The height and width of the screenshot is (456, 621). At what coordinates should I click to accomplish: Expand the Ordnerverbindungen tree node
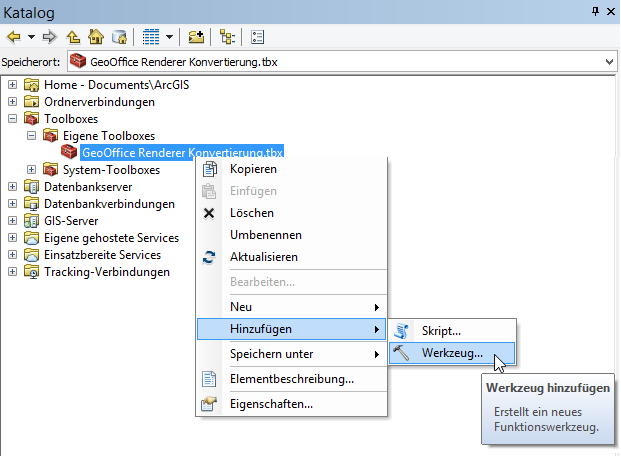click(13, 102)
